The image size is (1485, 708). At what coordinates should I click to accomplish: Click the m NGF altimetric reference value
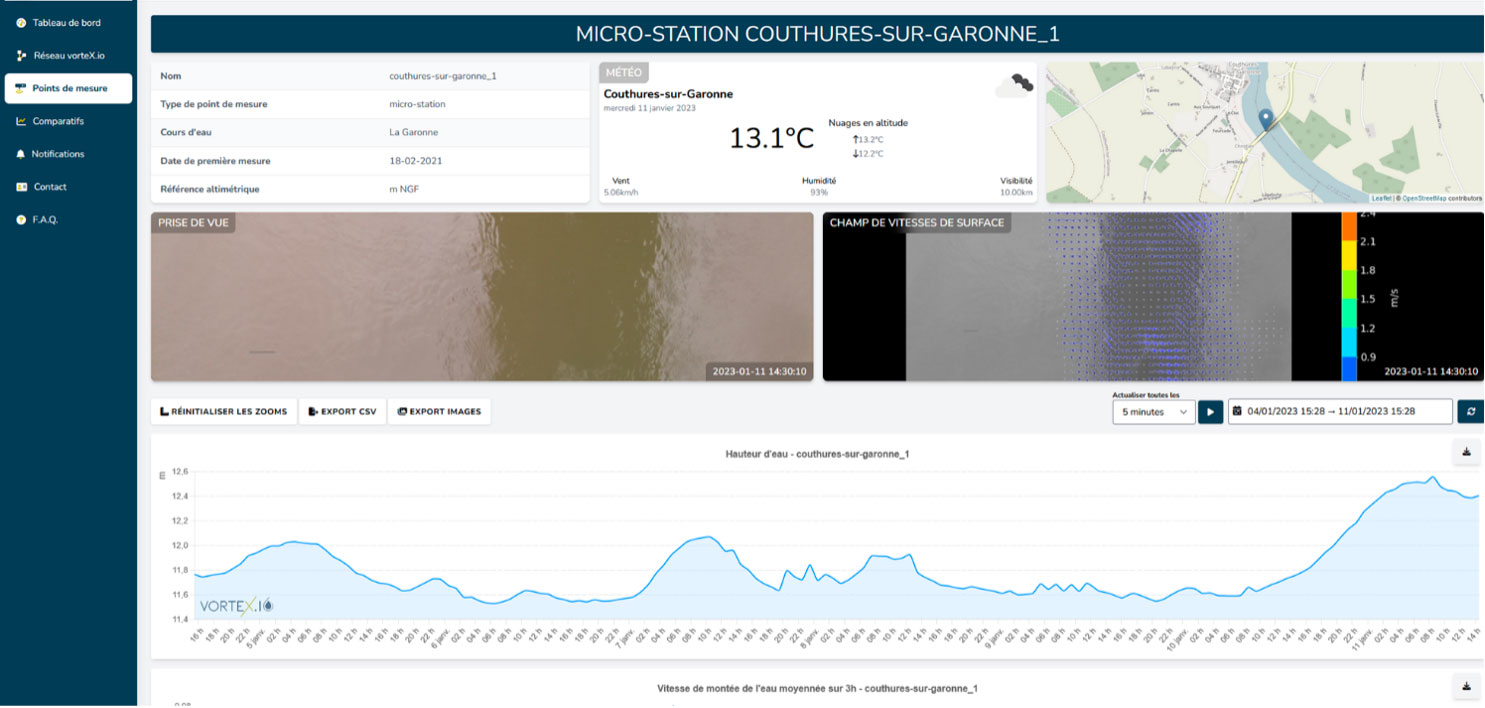coord(405,189)
